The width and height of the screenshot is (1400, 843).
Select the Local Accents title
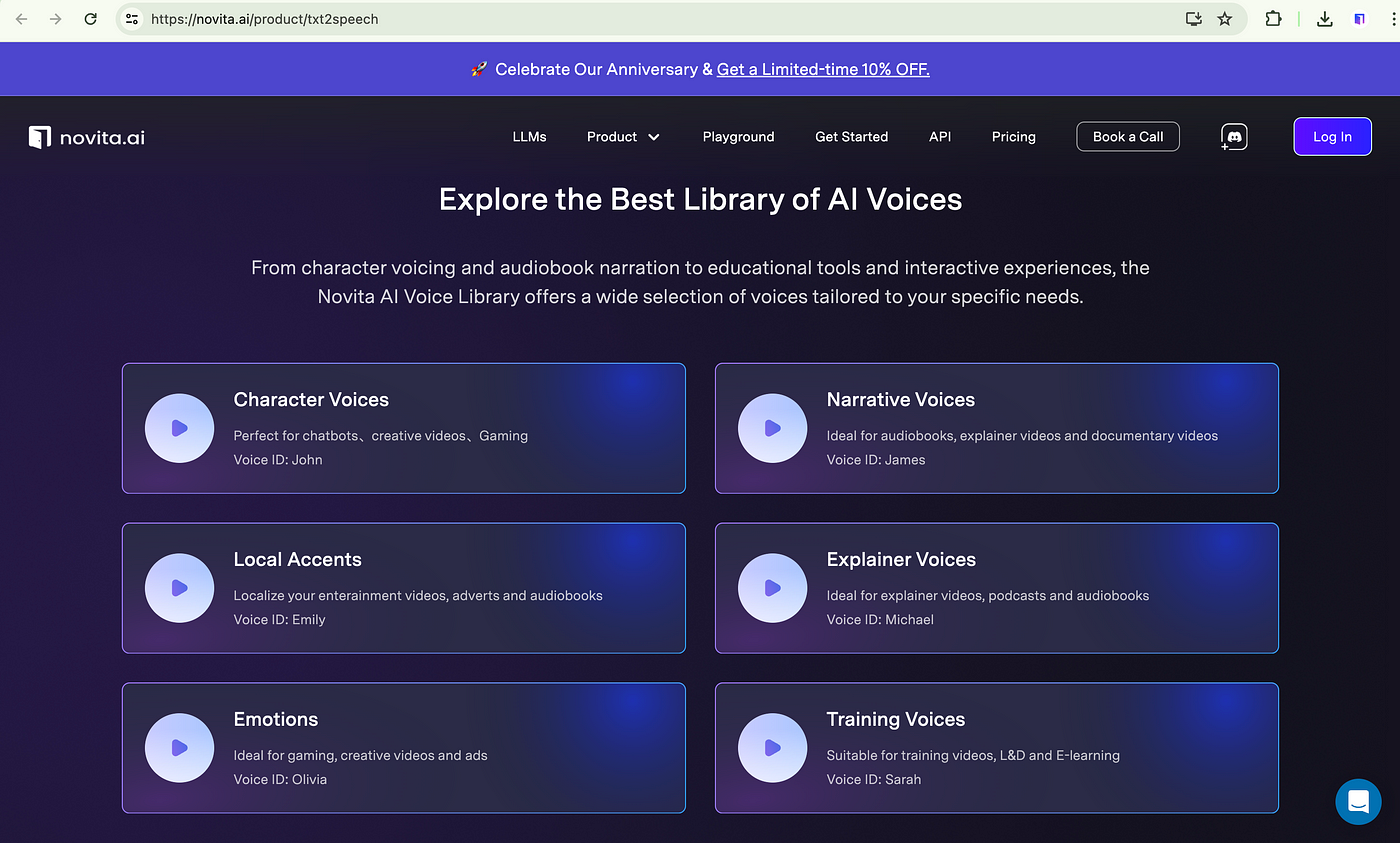point(297,560)
